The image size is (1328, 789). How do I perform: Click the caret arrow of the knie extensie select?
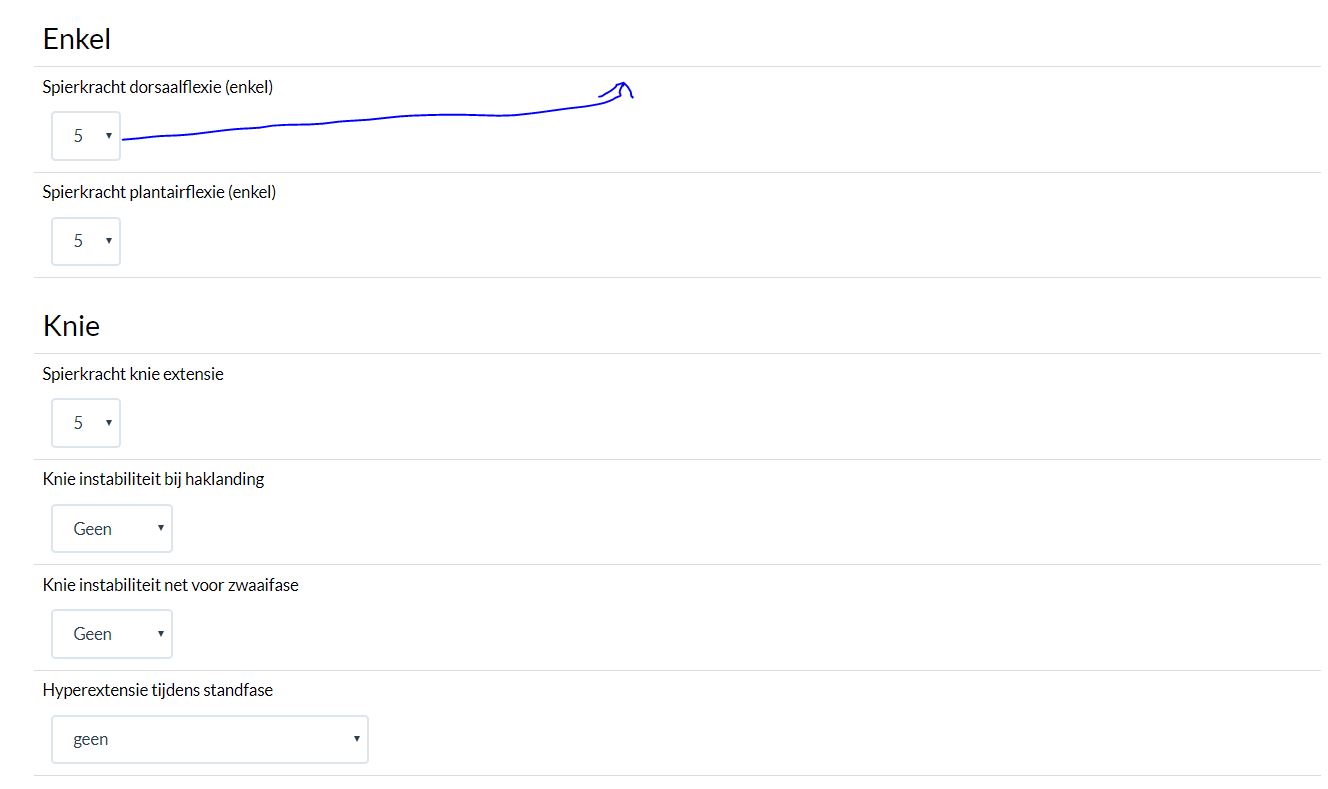(x=108, y=423)
